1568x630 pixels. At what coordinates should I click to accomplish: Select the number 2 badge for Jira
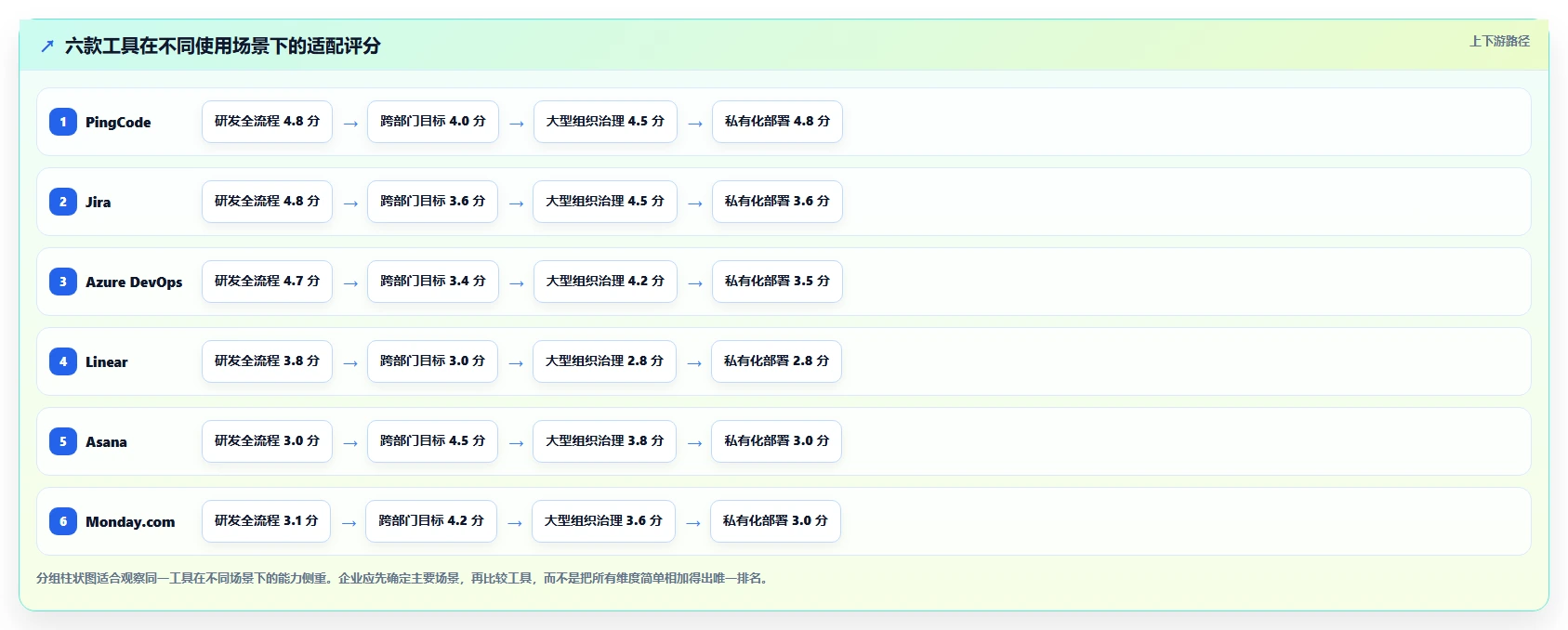coord(63,202)
